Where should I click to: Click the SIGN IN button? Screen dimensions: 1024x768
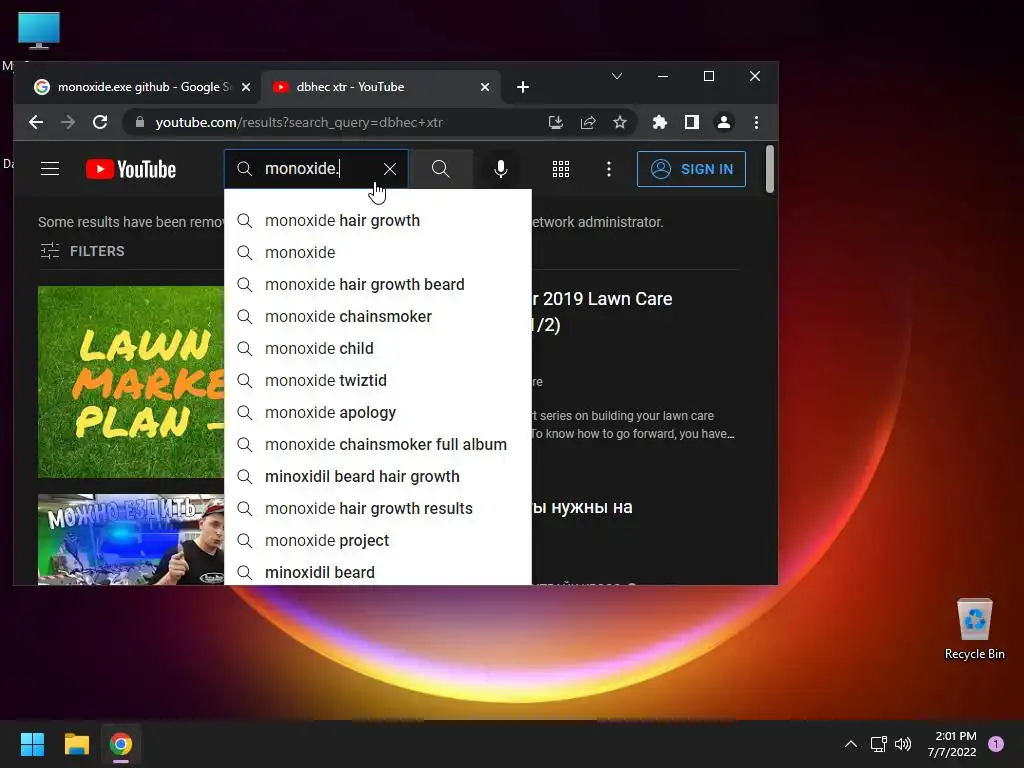[x=691, y=169]
